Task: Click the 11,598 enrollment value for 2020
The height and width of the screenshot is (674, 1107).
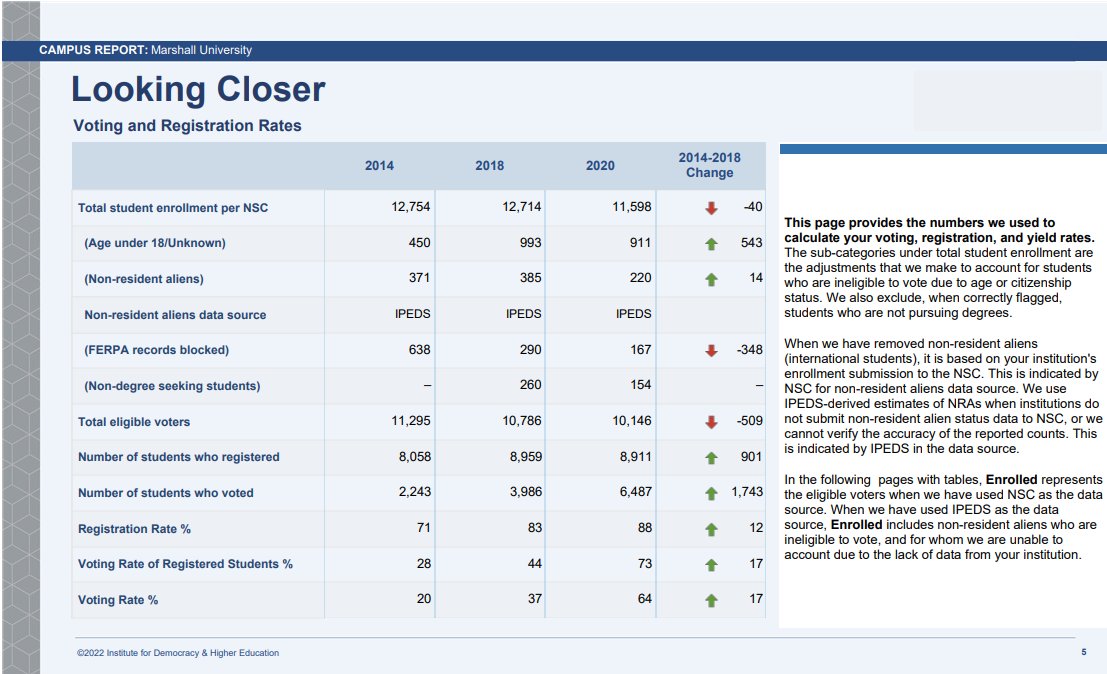Action: (x=632, y=207)
